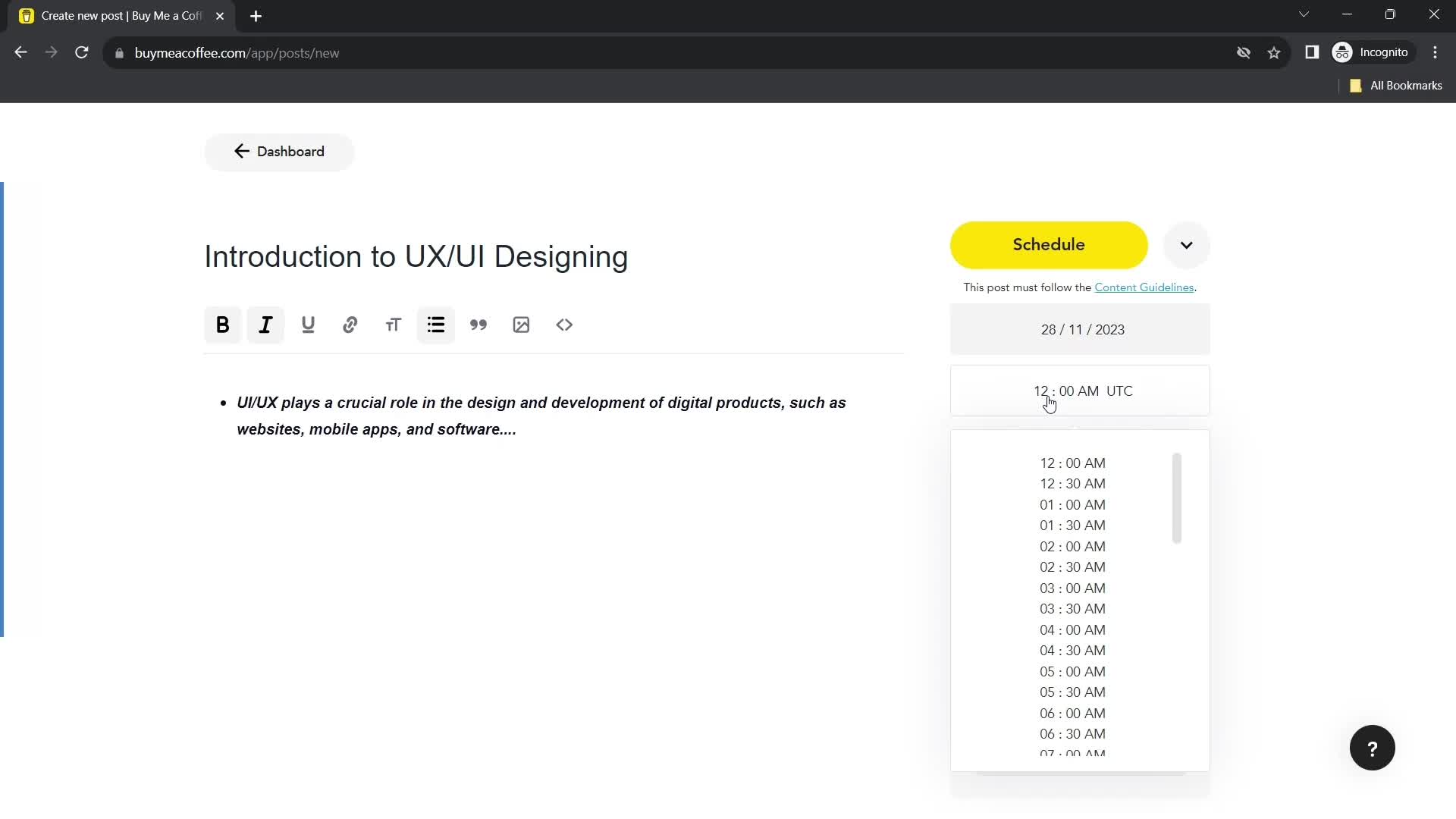Choose 04 : 00 AM time slot
The height and width of the screenshot is (819, 1456).
1072,630
